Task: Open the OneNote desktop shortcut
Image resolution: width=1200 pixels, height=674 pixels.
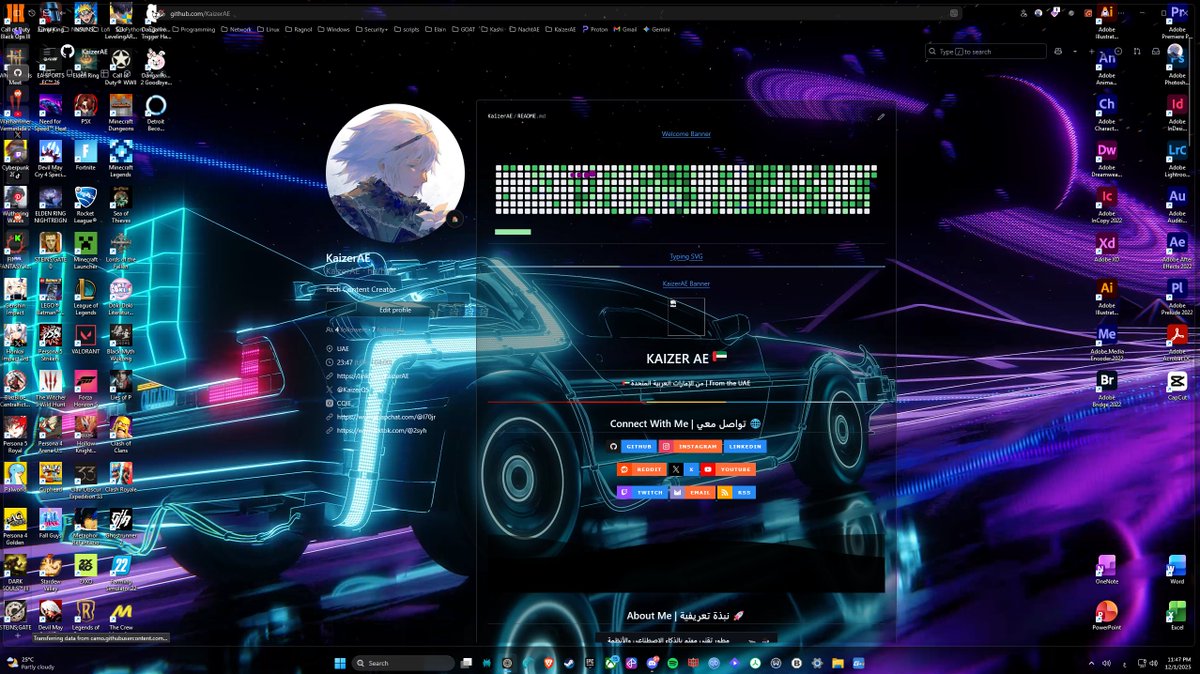Action: tap(1106, 569)
